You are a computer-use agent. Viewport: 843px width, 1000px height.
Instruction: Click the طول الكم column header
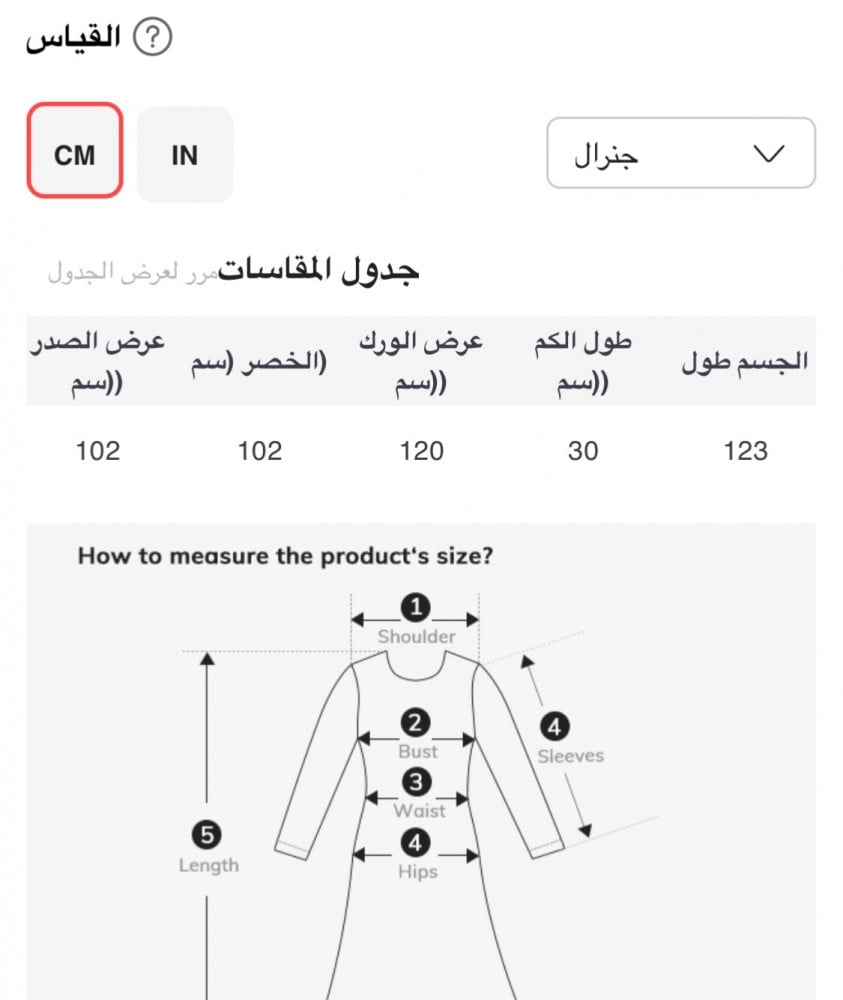click(583, 361)
